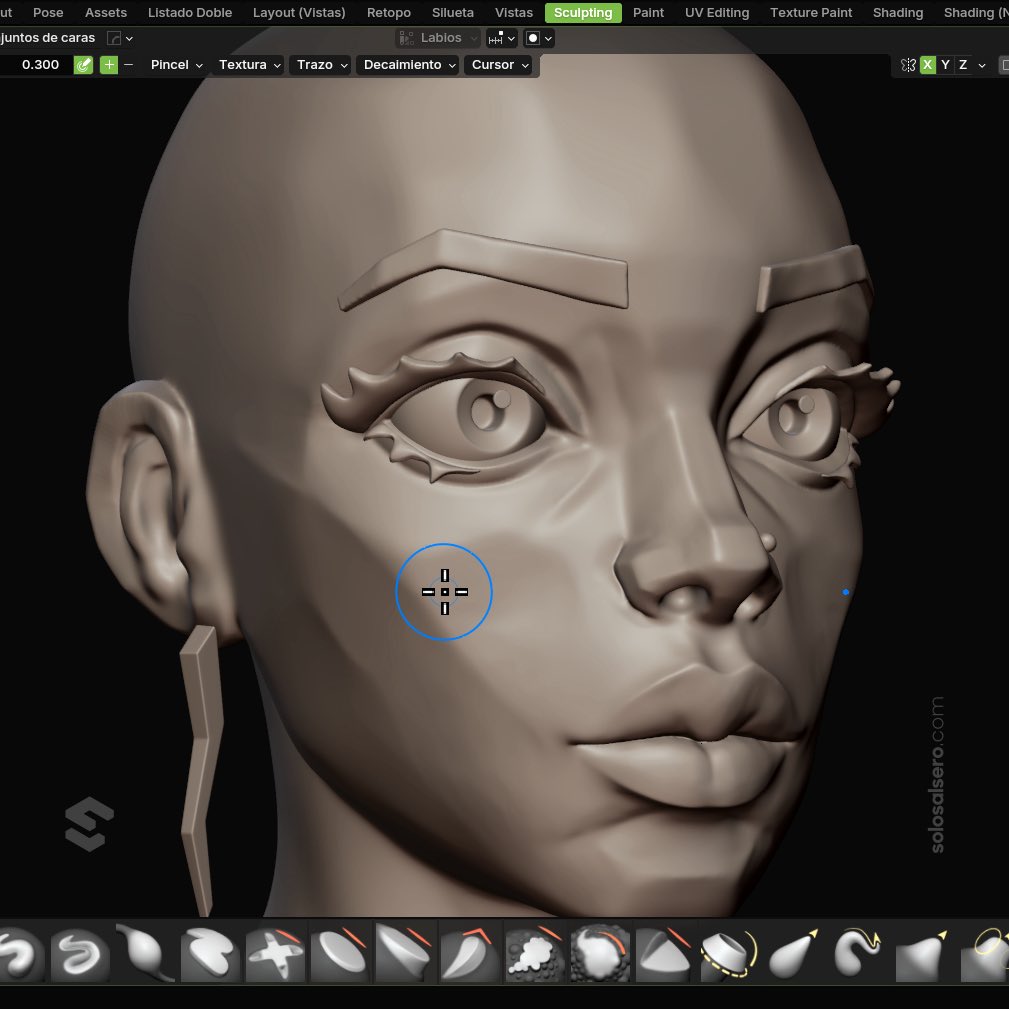
Task: Select the Pinch brush cone icon
Action: click(664, 953)
